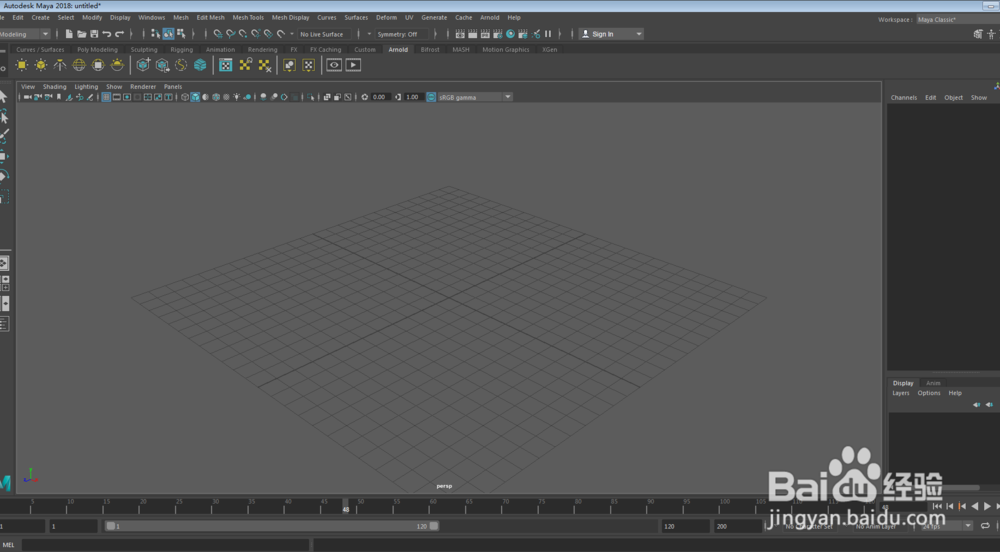The width and height of the screenshot is (1000, 552).
Task: Open the Modeling Toolkit icon at top right
Action: coord(978,34)
